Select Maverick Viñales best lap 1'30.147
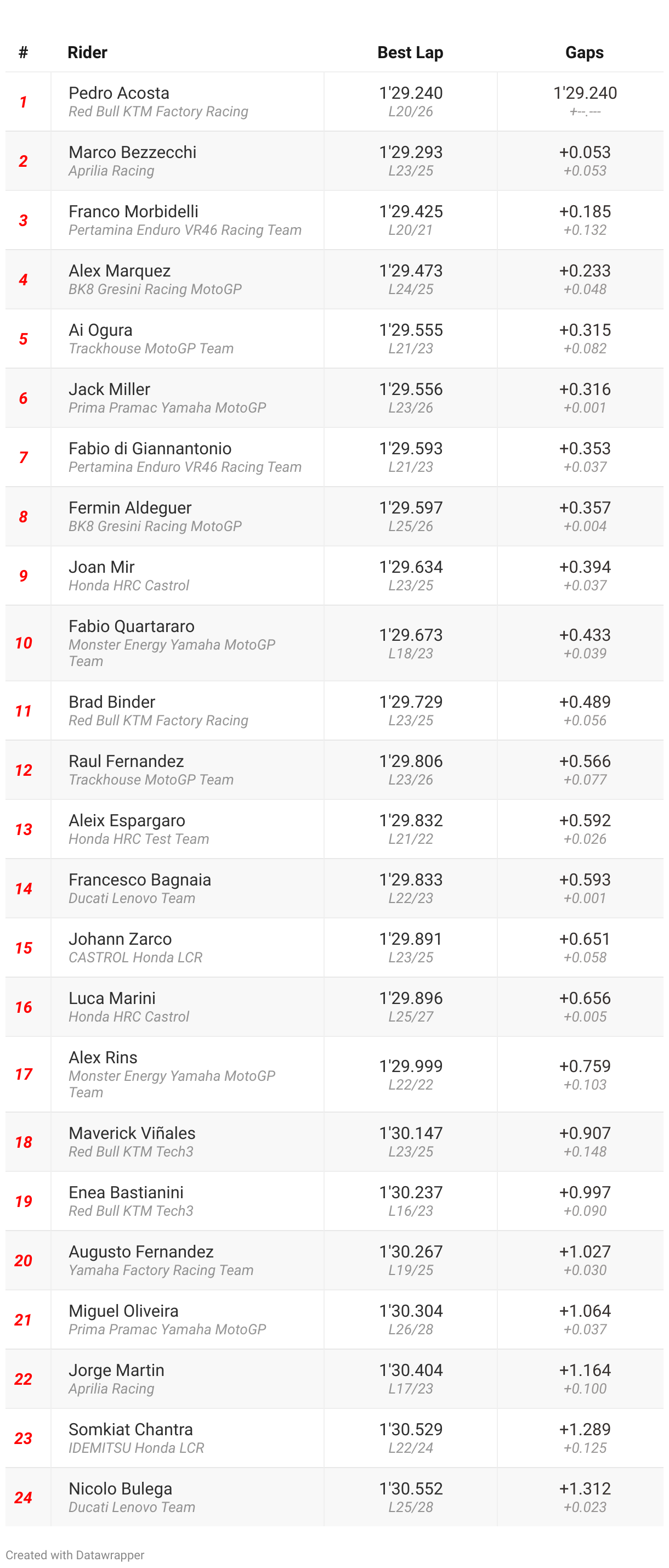669x1568 pixels. click(x=411, y=1133)
